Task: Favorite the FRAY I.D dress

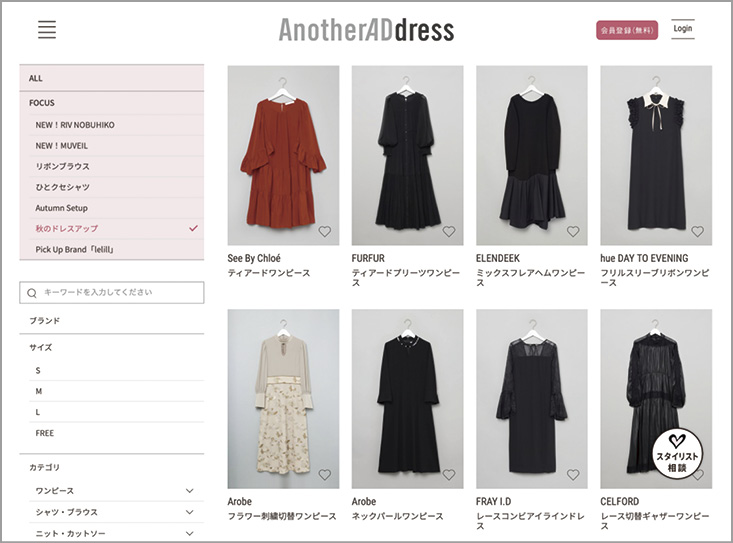Action: pos(573,475)
